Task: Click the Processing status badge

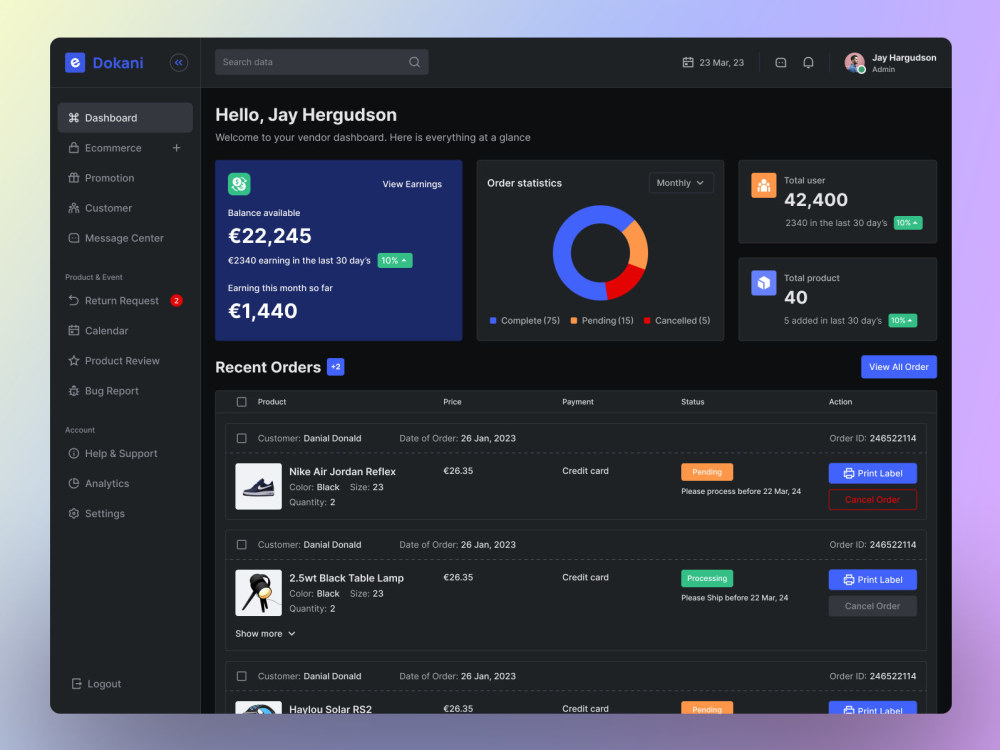Action: [707, 578]
